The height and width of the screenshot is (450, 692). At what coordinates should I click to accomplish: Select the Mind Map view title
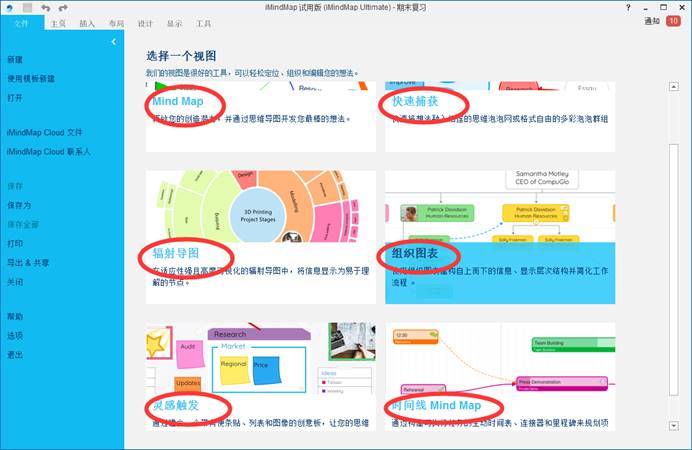point(178,101)
